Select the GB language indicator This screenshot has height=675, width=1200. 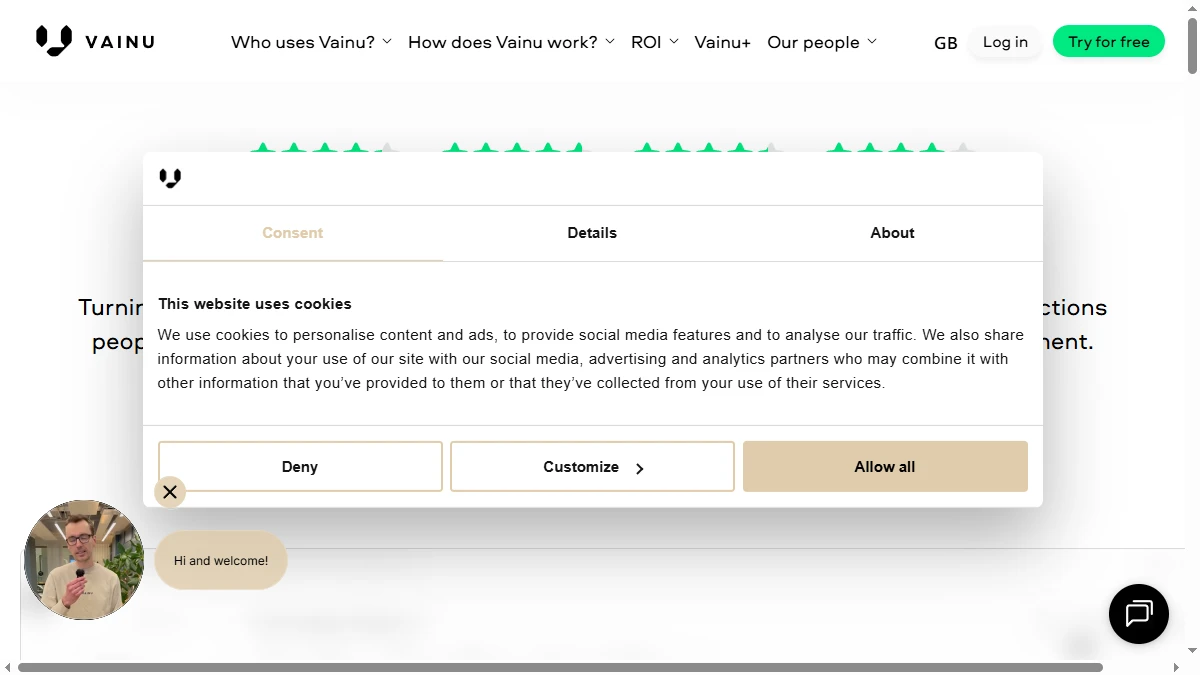945,43
